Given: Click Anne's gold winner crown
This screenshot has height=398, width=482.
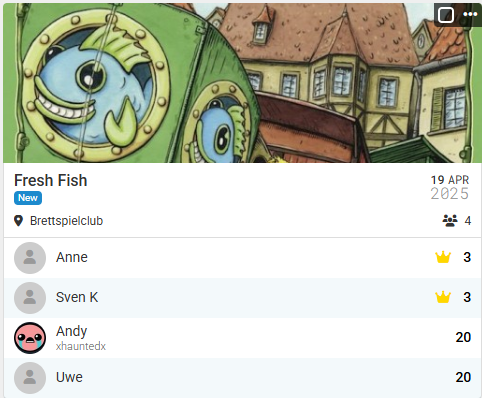Looking at the screenshot, I should coord(443,257).
